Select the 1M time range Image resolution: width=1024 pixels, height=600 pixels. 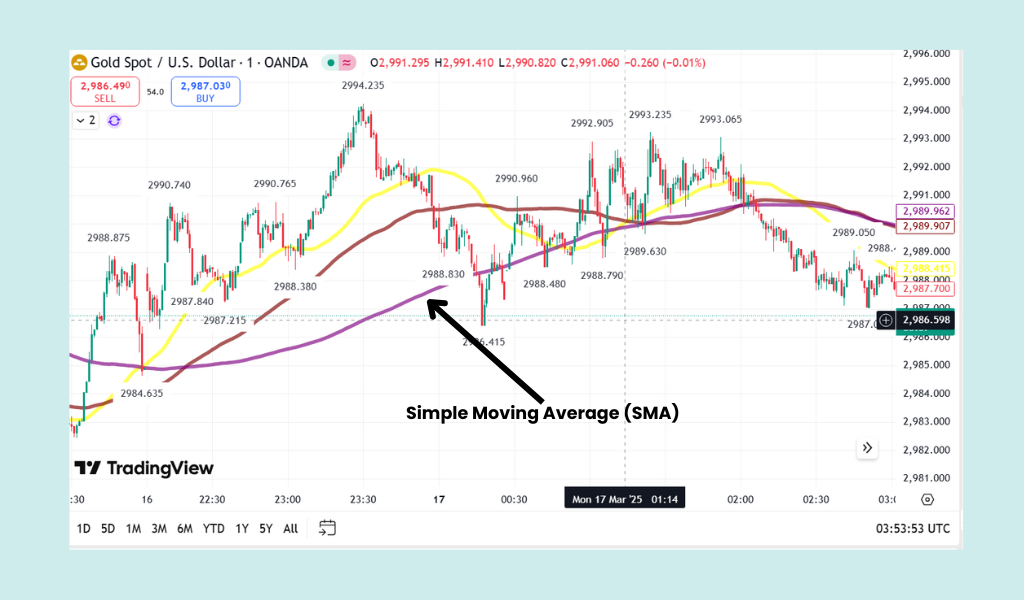[x=133, y=529]
